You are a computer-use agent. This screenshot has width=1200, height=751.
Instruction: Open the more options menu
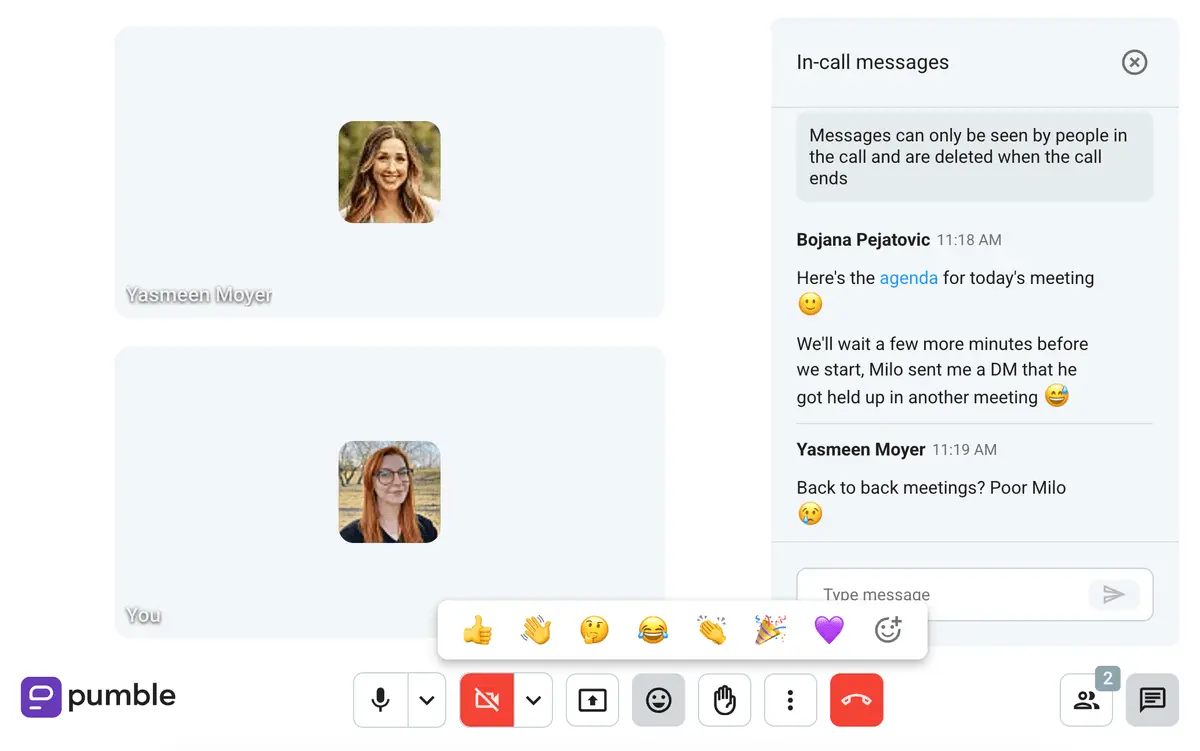point(790,700)
